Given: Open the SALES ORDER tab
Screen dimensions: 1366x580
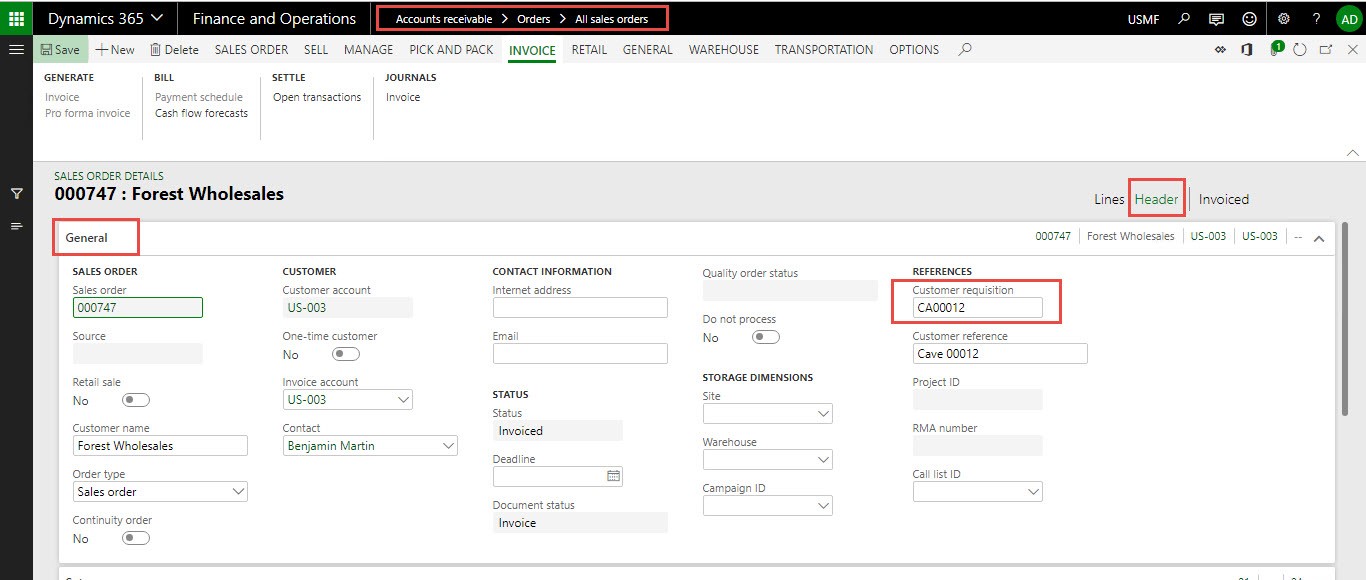Looking at the screenshot, I should click(251, 49).
